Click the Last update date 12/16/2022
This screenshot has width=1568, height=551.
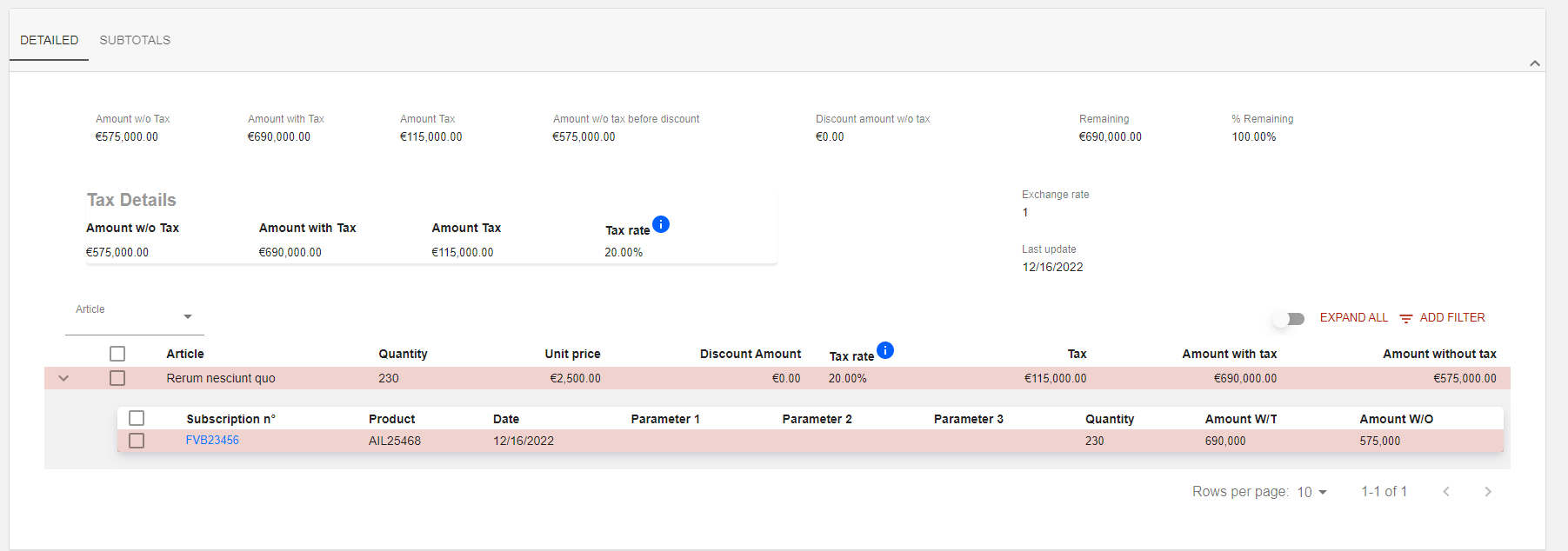click(x=1052, y=267)
